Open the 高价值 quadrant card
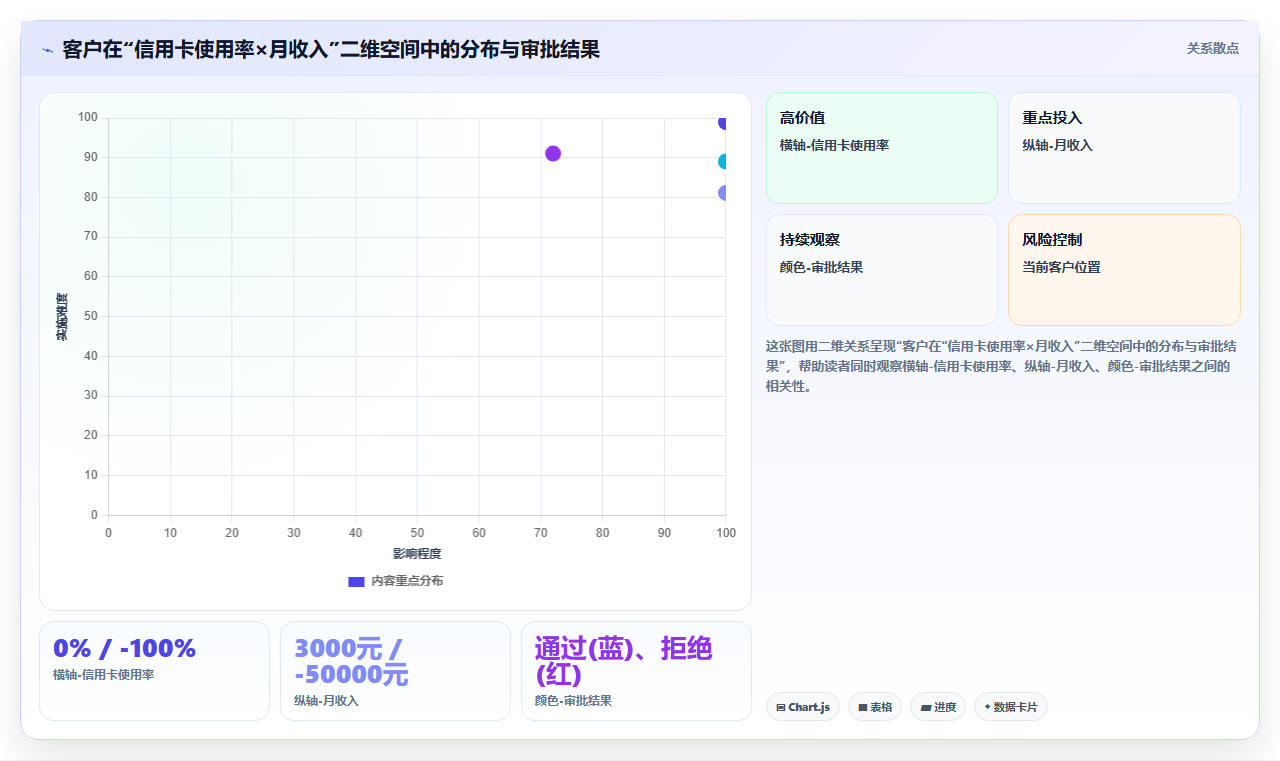Screen dimensions: 1280x761 881,148
